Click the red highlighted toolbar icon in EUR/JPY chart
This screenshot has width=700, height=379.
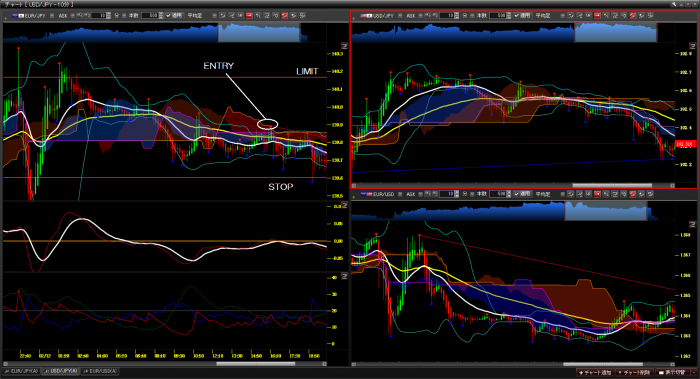click(x=249, y=16)
